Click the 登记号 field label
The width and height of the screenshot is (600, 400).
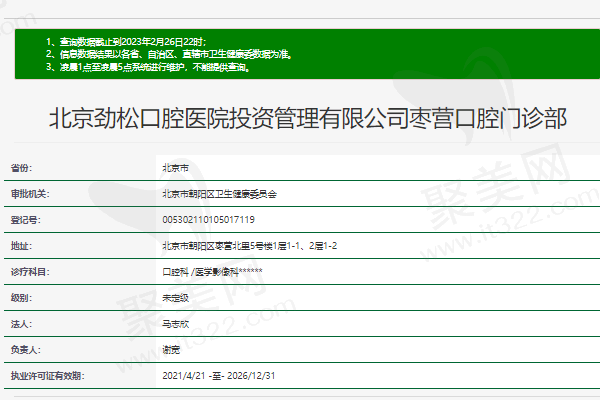[x=26, y=220]
